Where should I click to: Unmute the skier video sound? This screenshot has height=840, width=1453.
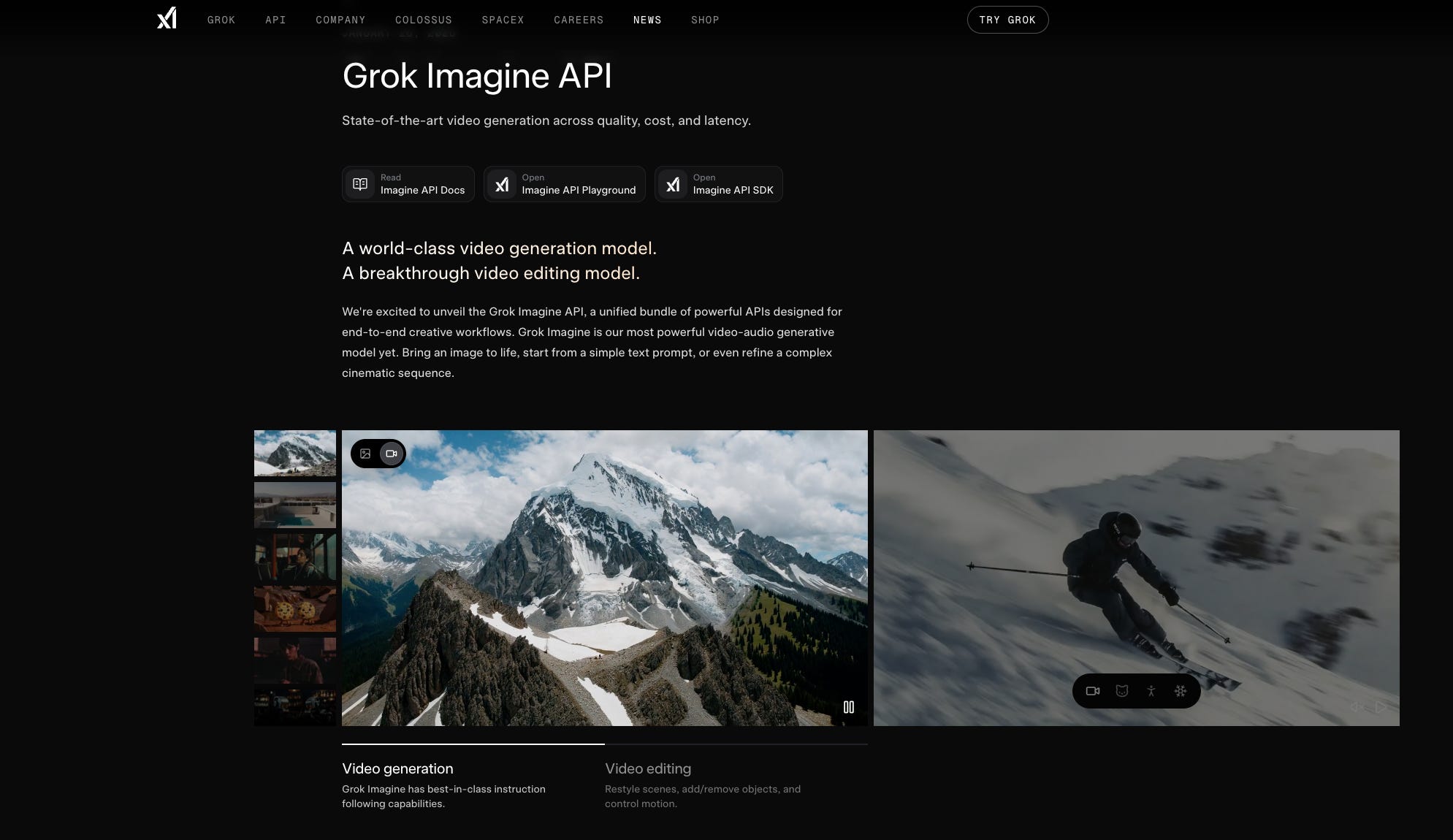click(1356, 707)
